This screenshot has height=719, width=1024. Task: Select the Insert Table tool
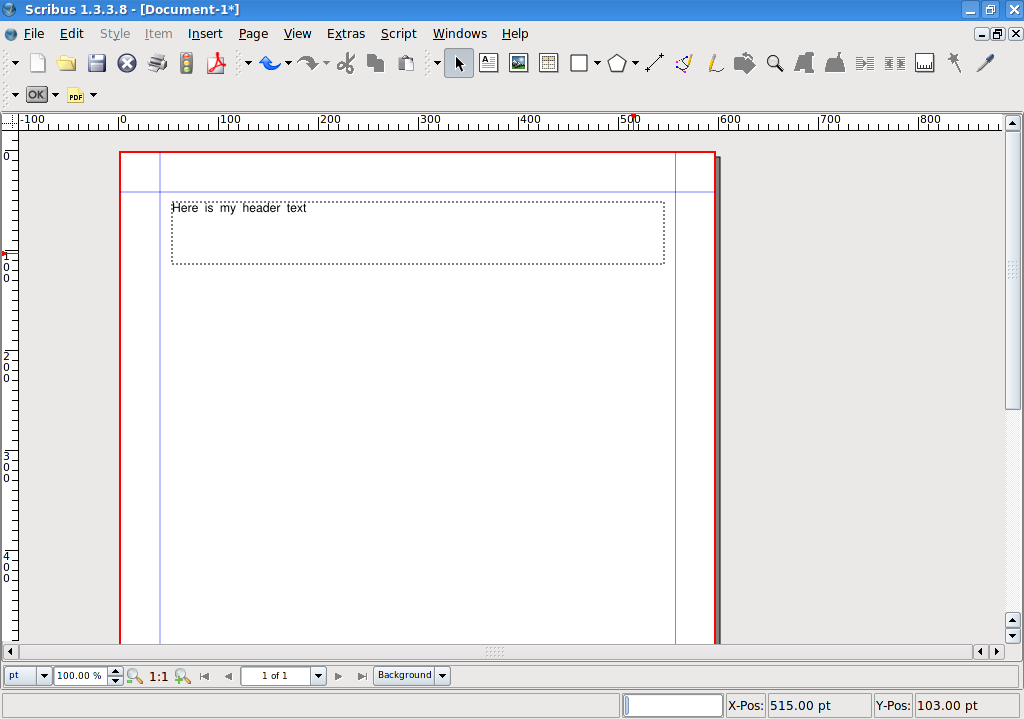(548, 63)
